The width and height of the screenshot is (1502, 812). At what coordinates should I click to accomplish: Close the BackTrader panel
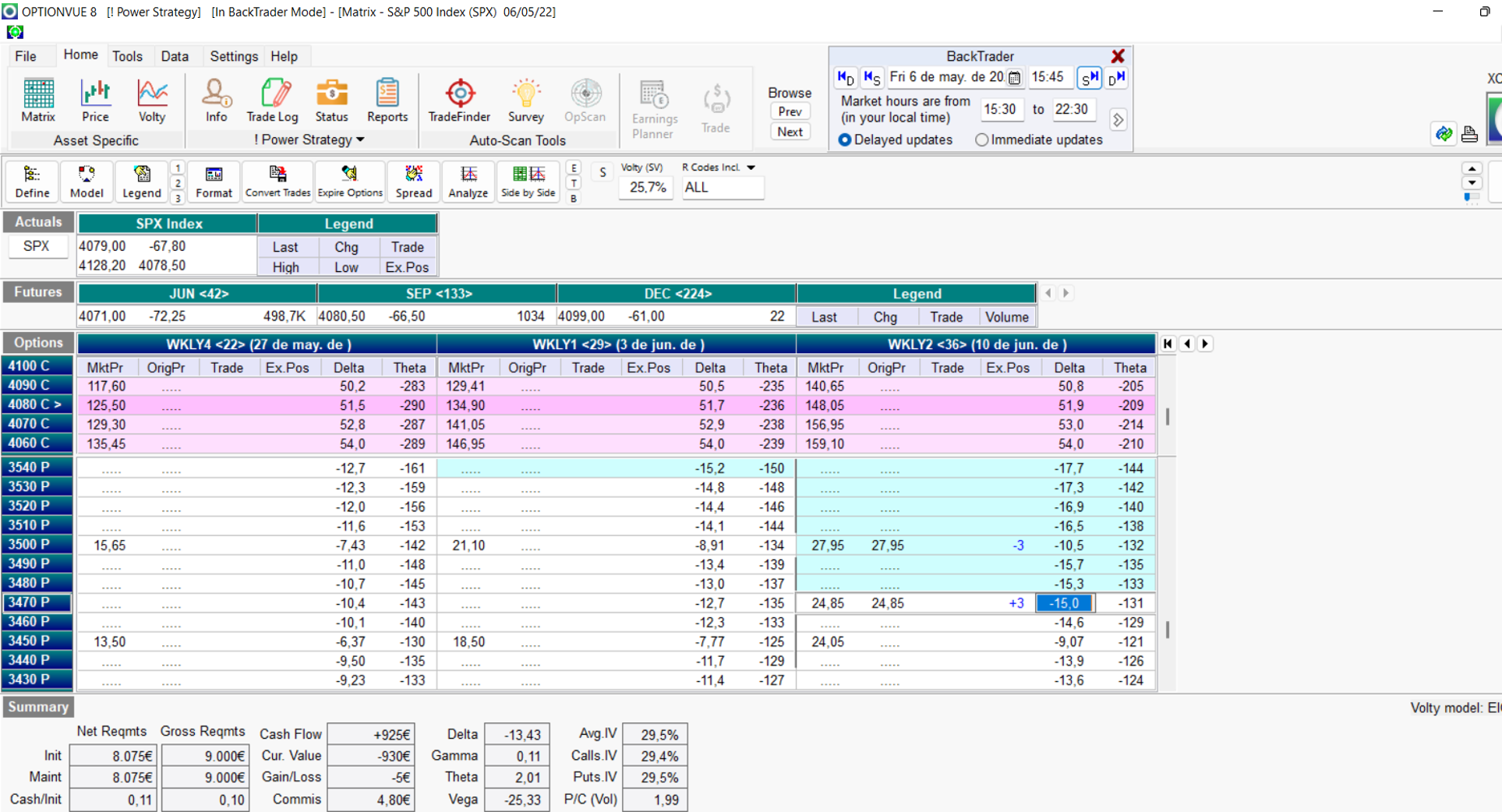coord(1118,56)
